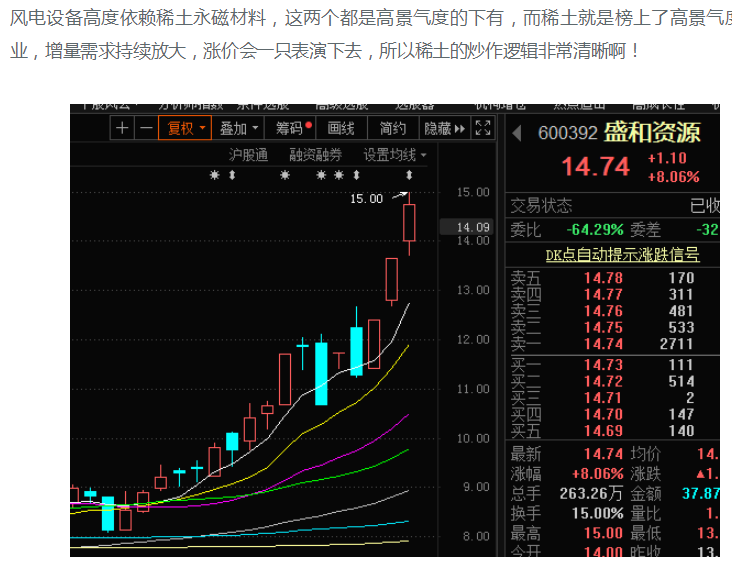Open DK点自动提示涨跌信号 link

pyautogui.click(x=622, y=255)
